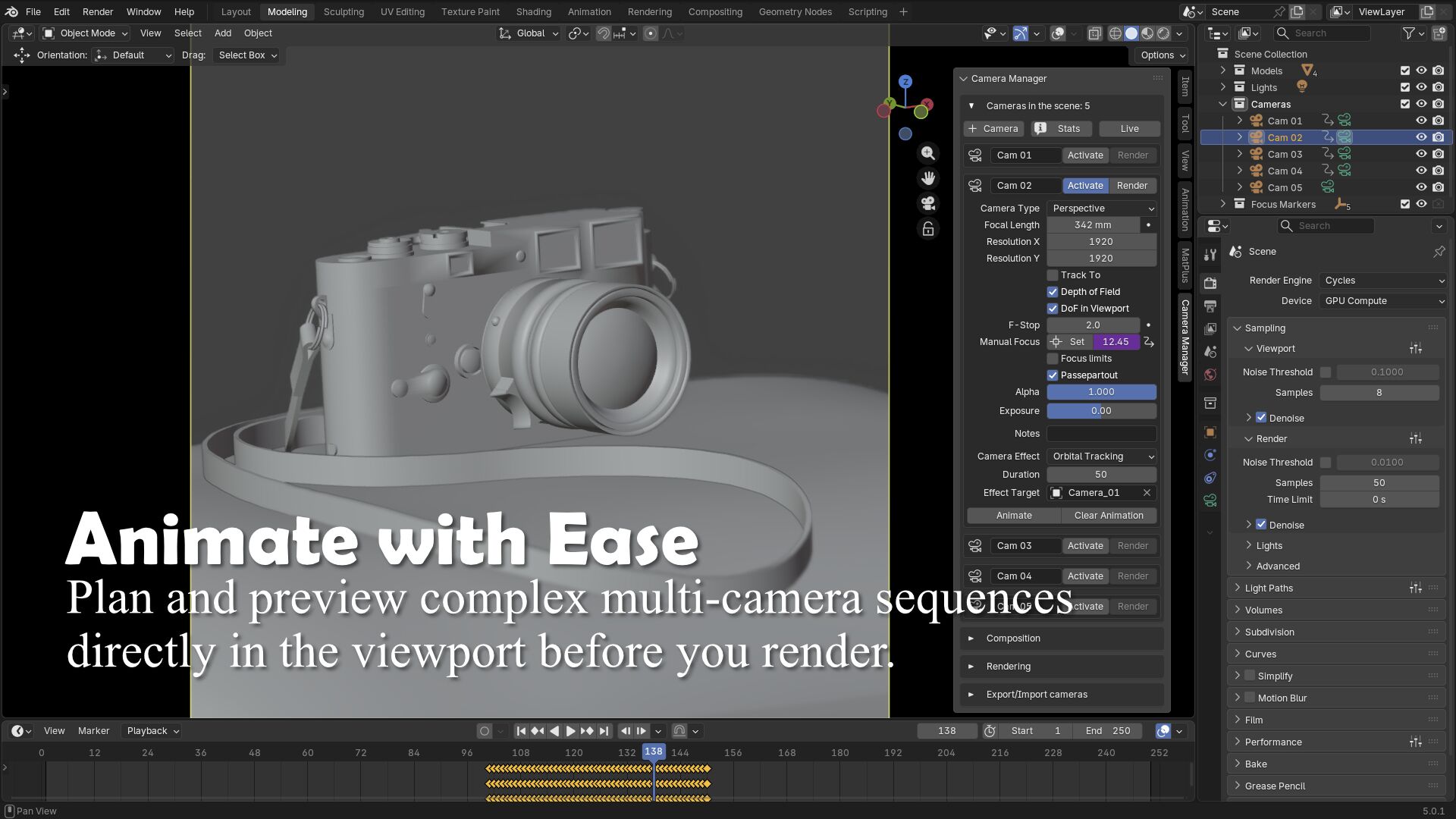Viewport: 1456px width, 819px height.
Task: Expand the Composition section
Action: pyautogui.click(x=1013, y=639)
